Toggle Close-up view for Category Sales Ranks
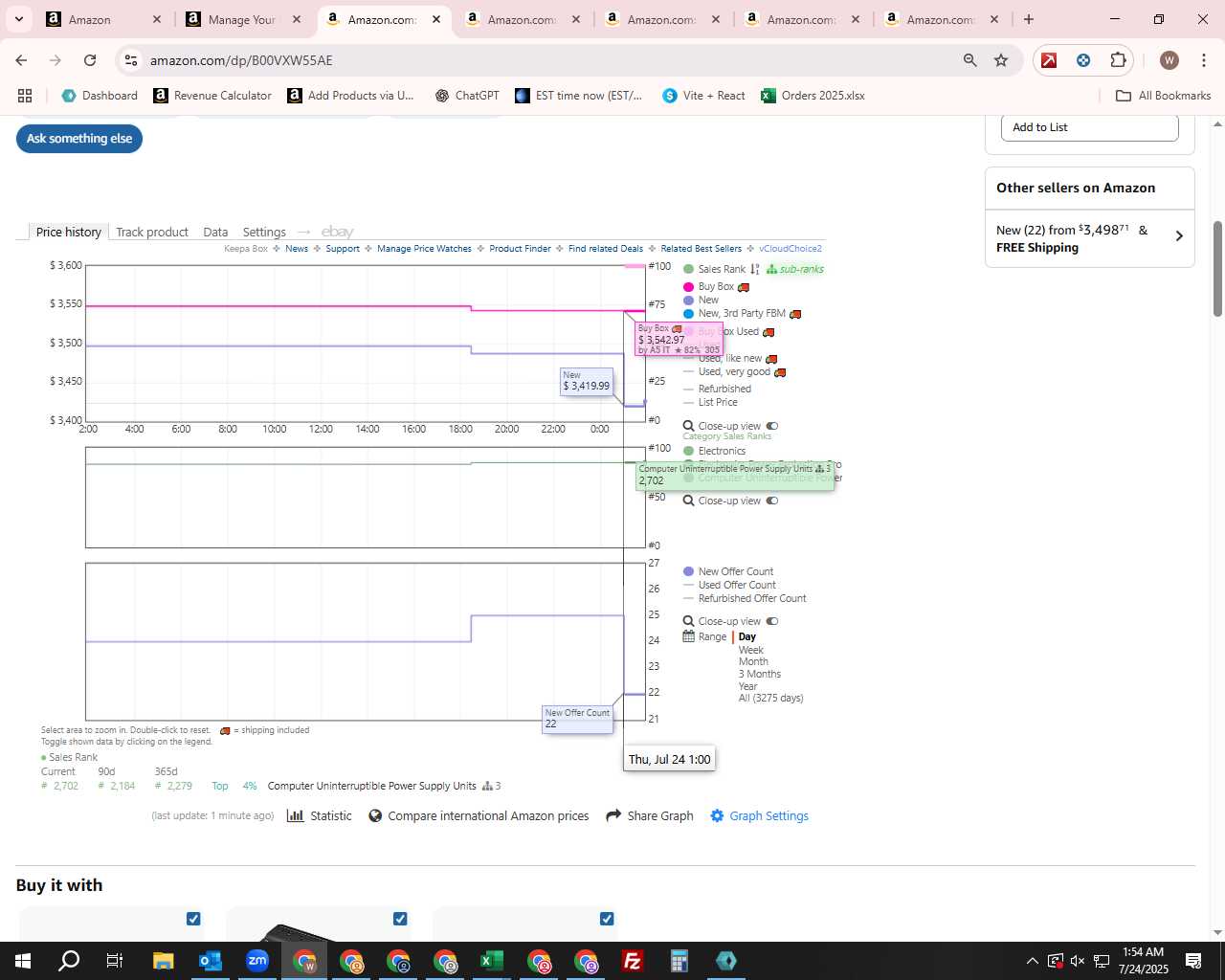The height and width of the screenshot is (980, 1225). point(772,501)
